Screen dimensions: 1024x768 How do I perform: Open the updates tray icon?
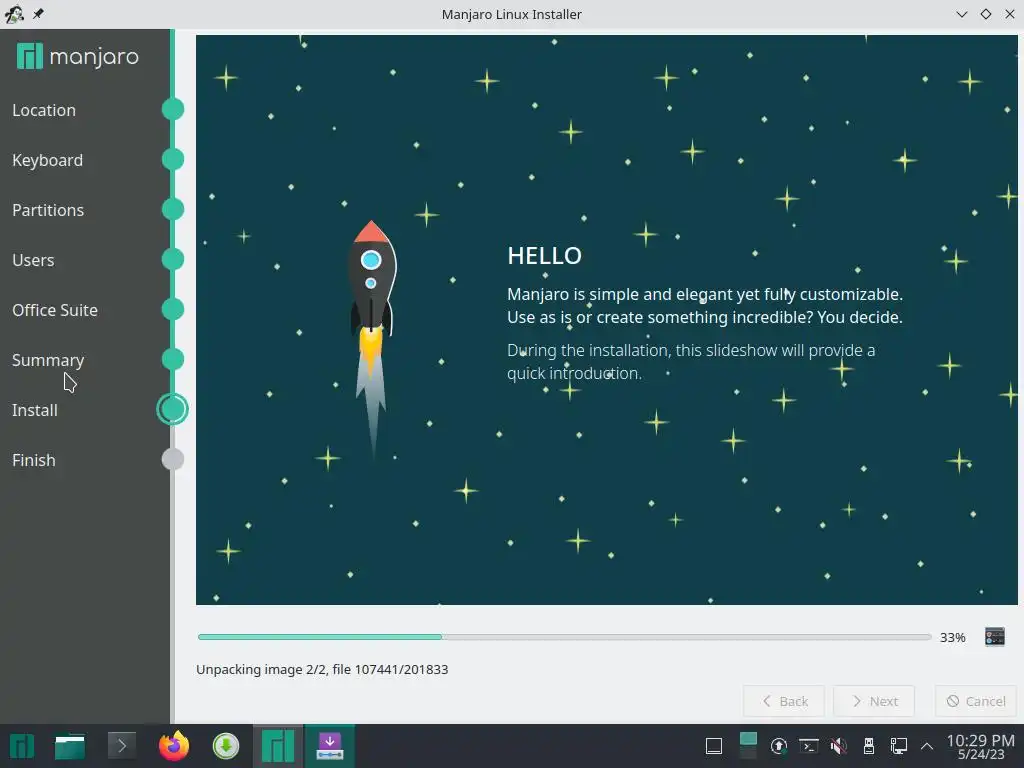pos(778,746)
